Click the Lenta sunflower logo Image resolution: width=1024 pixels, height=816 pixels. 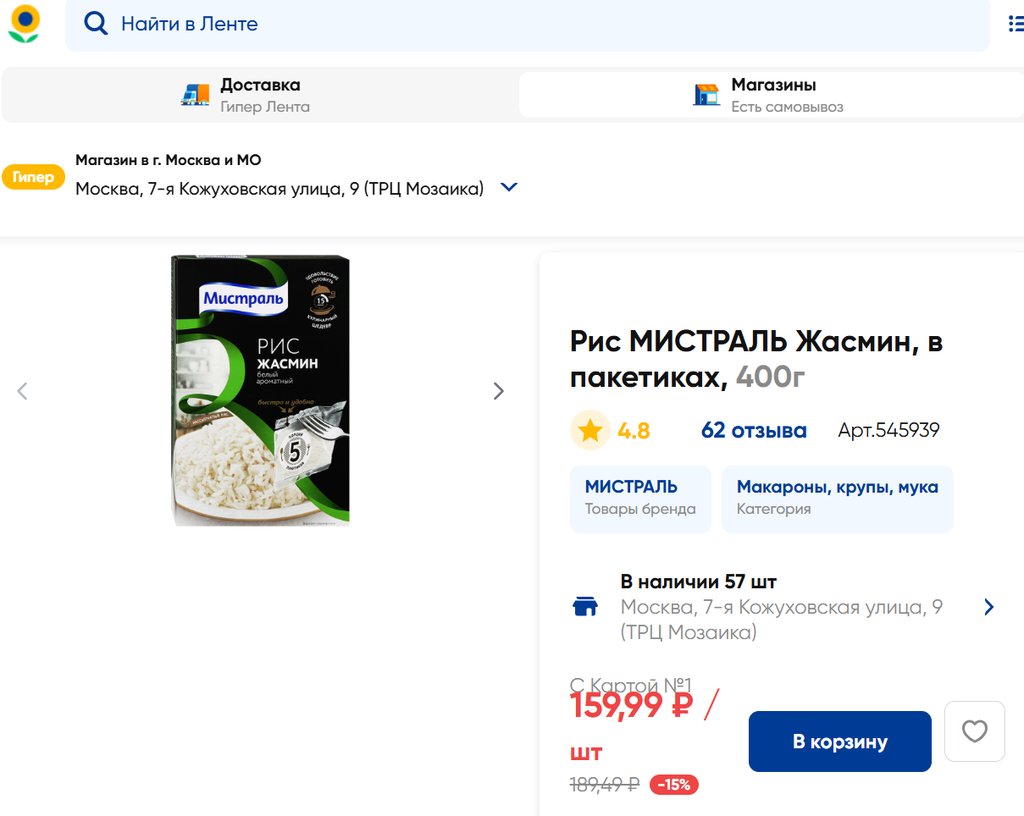pyautogui.click(x=24, y=23)
